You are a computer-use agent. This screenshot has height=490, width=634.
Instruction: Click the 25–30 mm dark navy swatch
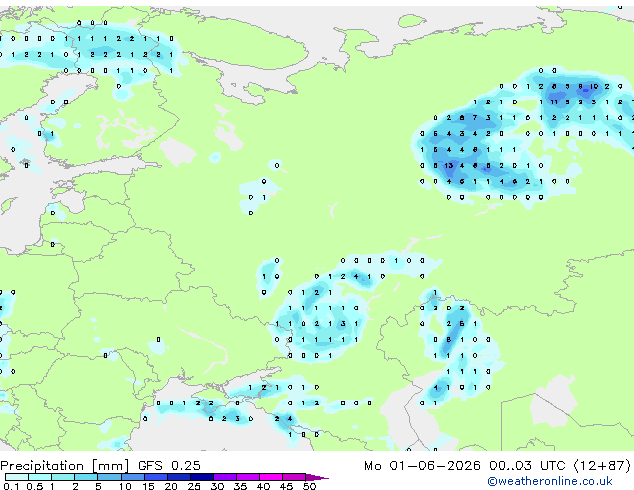[201, 477]
